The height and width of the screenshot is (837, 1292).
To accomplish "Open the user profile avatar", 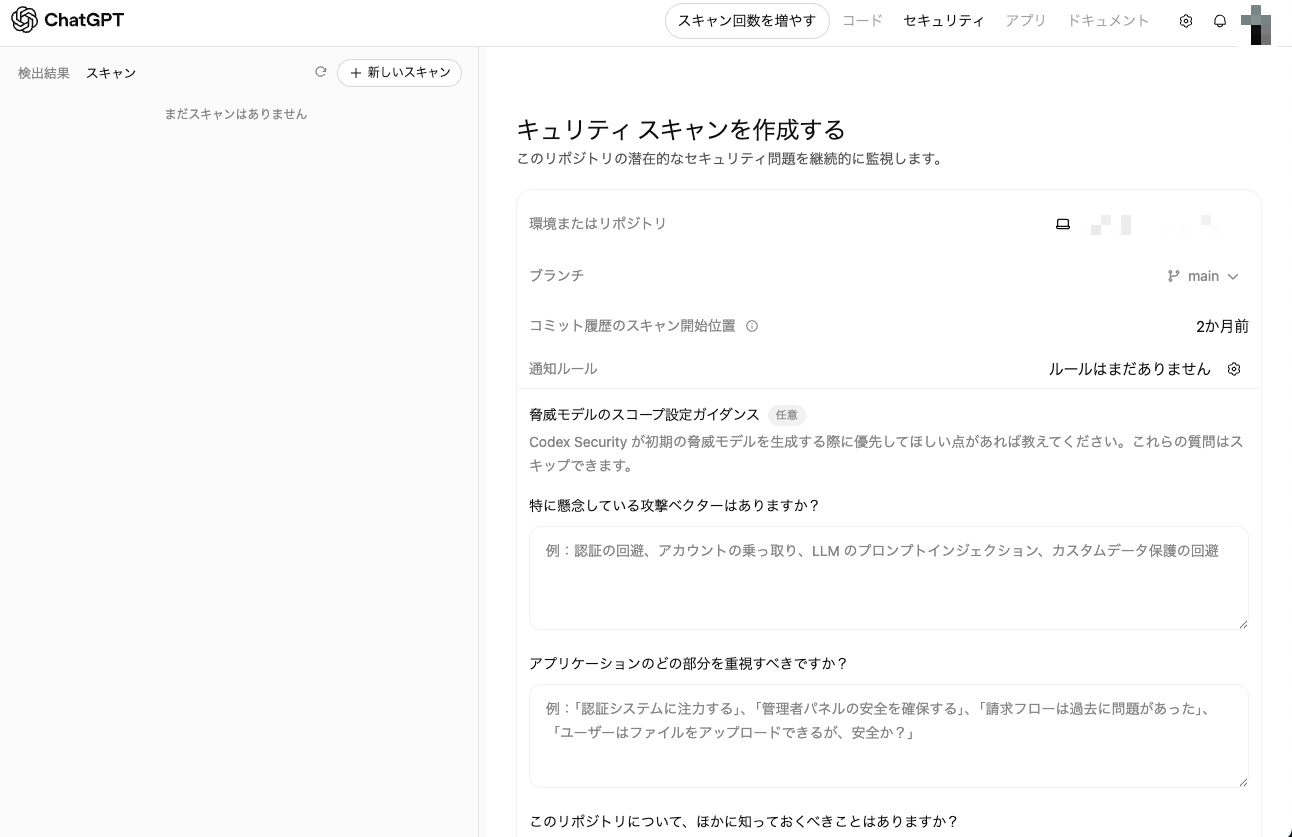I will pyautogui.click(x=1256, y=24).
